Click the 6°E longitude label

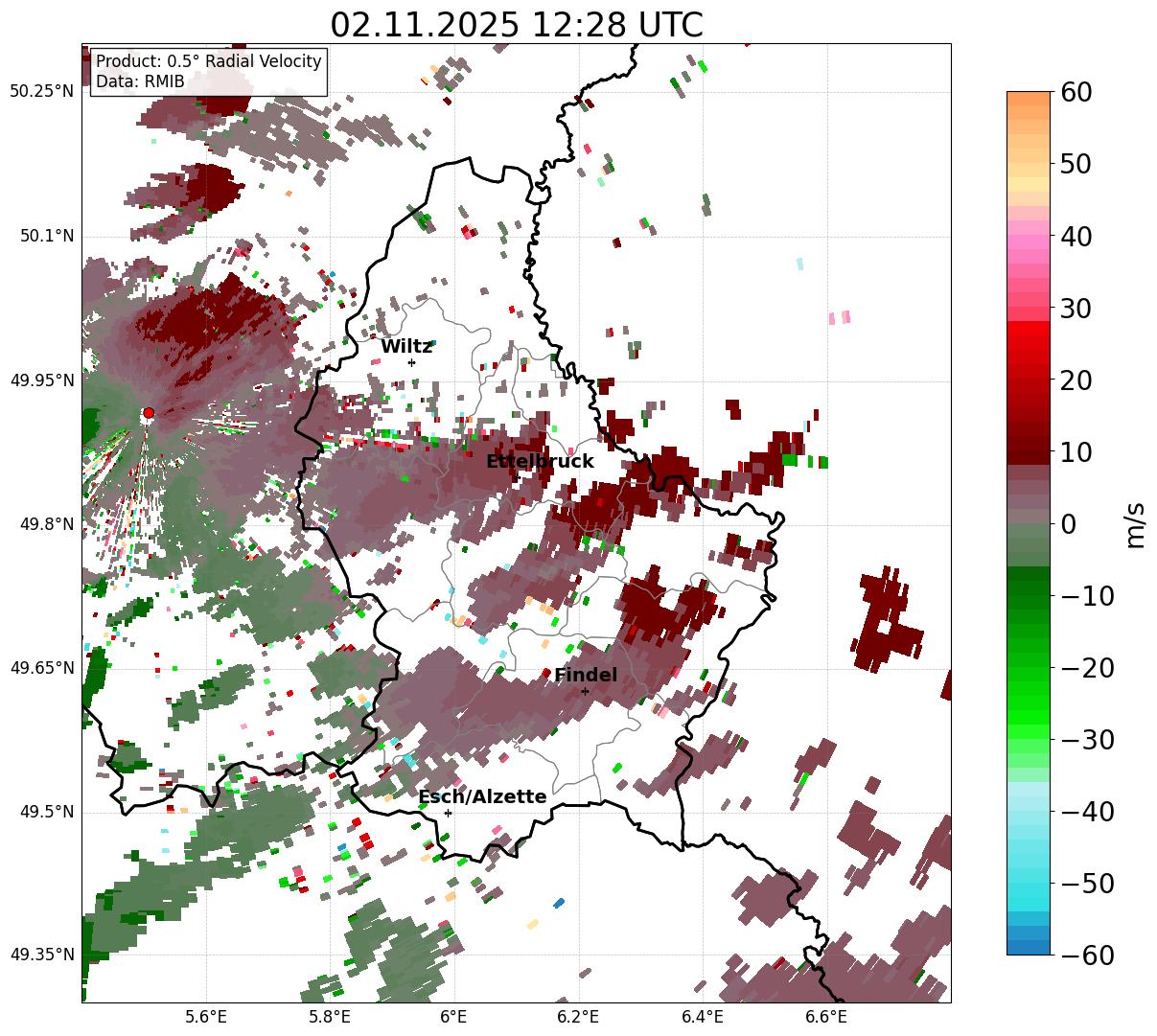[453, 1018]
